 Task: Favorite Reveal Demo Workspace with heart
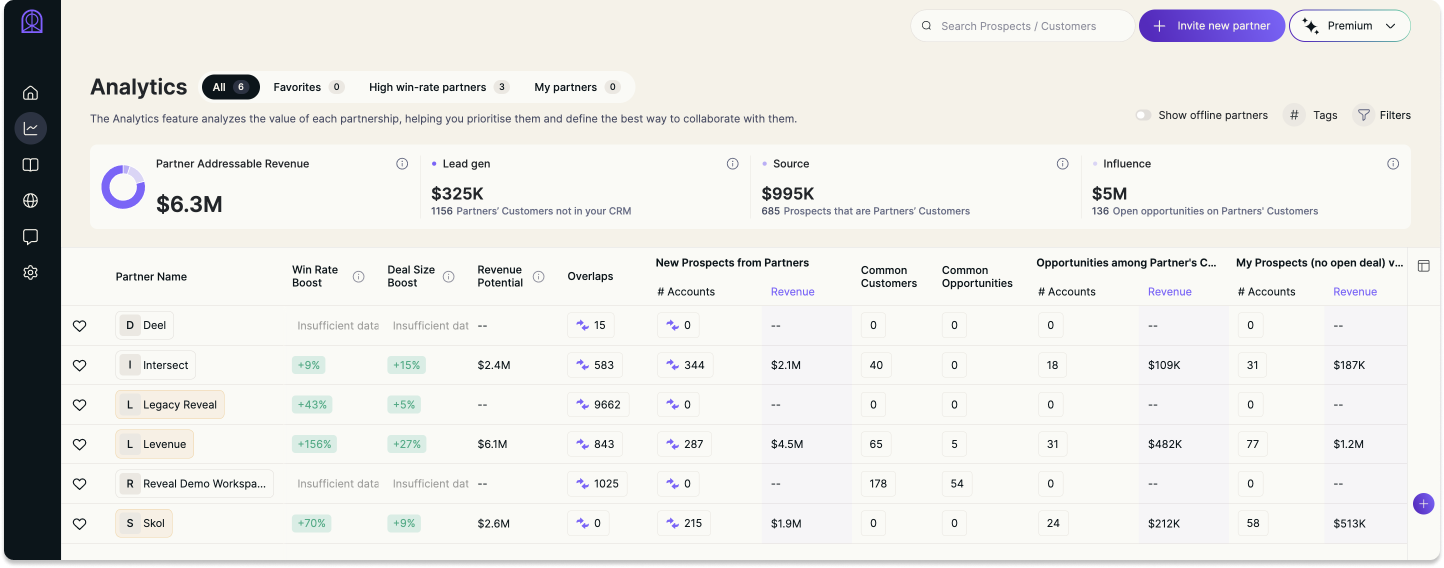tap(80, 484)
